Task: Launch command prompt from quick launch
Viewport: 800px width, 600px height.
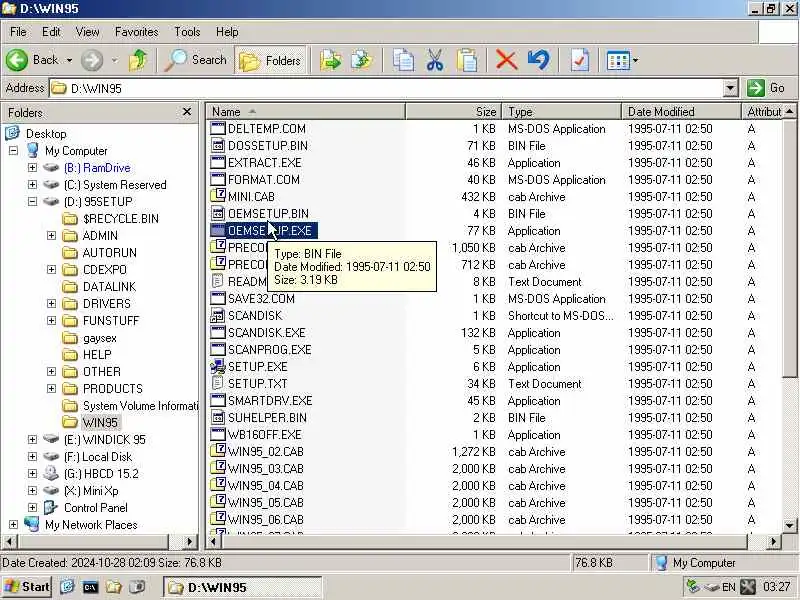Action: (x=90, y=587)
